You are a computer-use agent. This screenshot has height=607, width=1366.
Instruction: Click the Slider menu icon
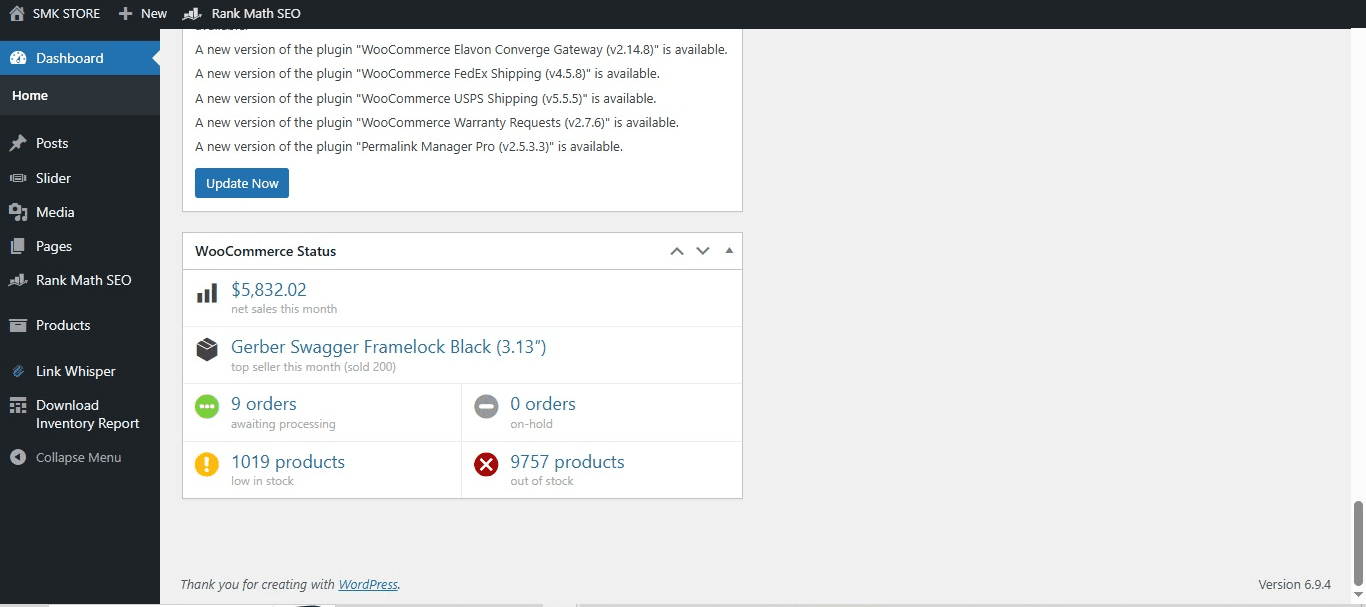click(x=18, y=178)
